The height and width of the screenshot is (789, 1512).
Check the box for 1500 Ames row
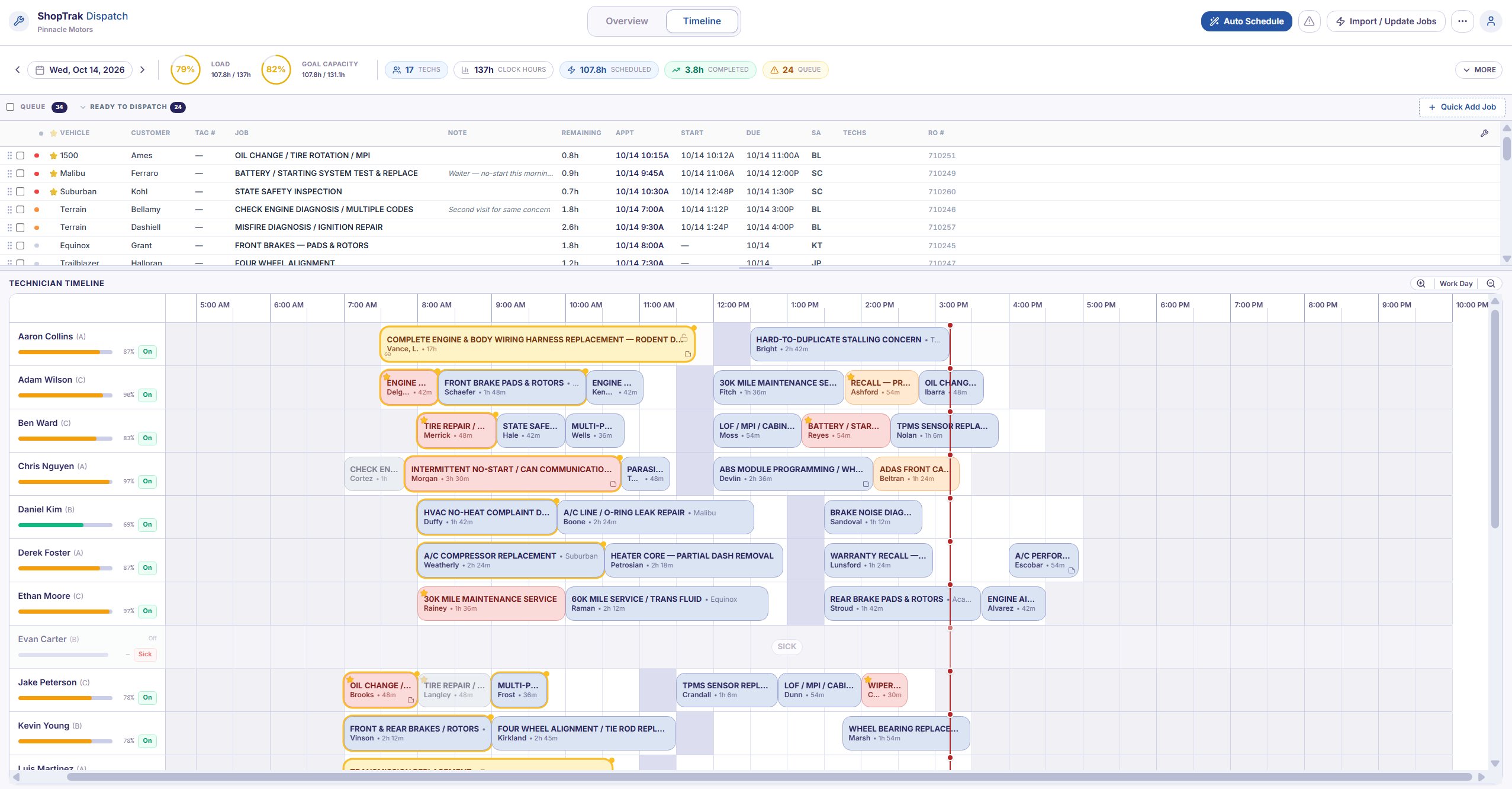(20, 156)
